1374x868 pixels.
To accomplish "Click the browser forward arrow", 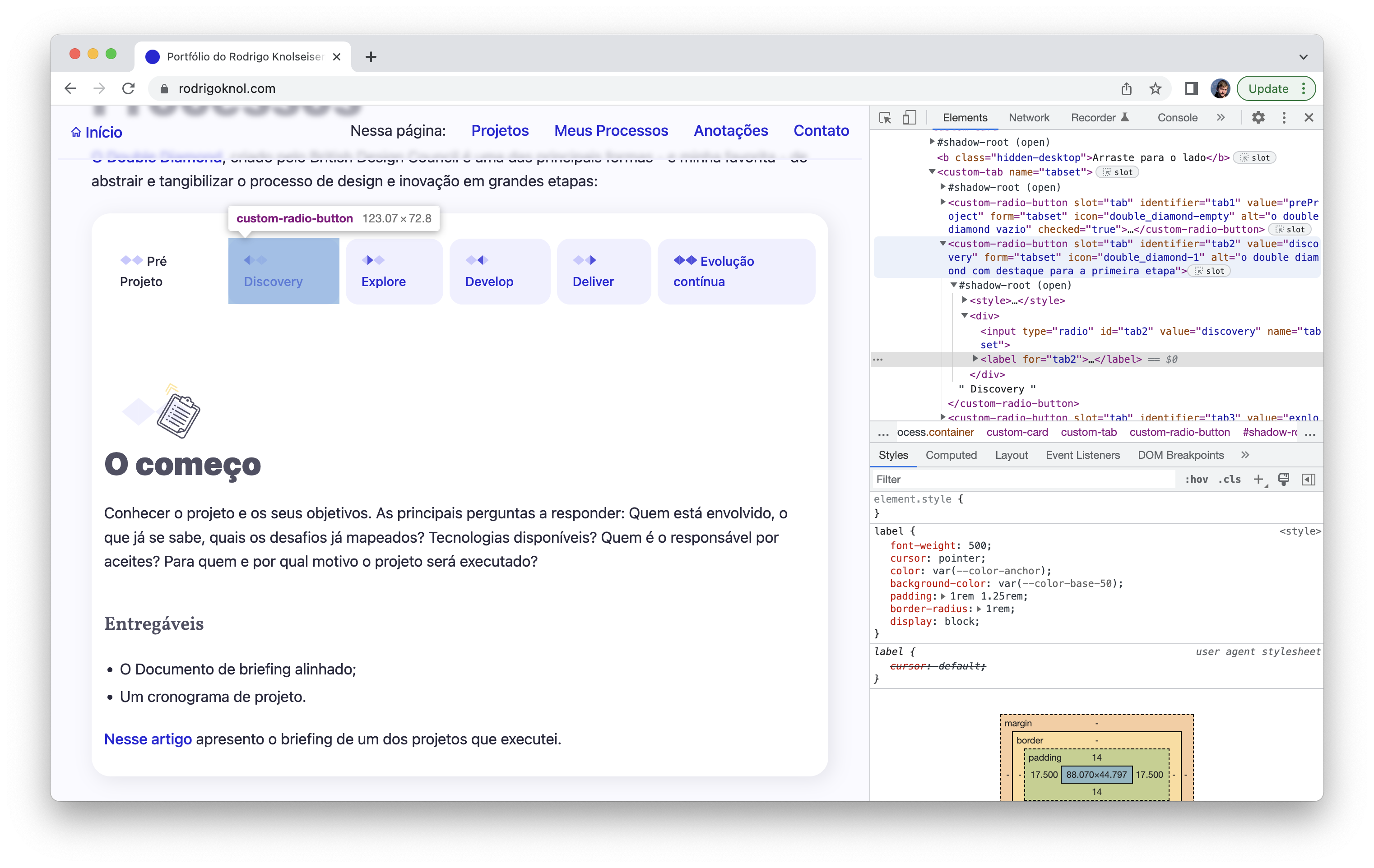I will (99, 88).
